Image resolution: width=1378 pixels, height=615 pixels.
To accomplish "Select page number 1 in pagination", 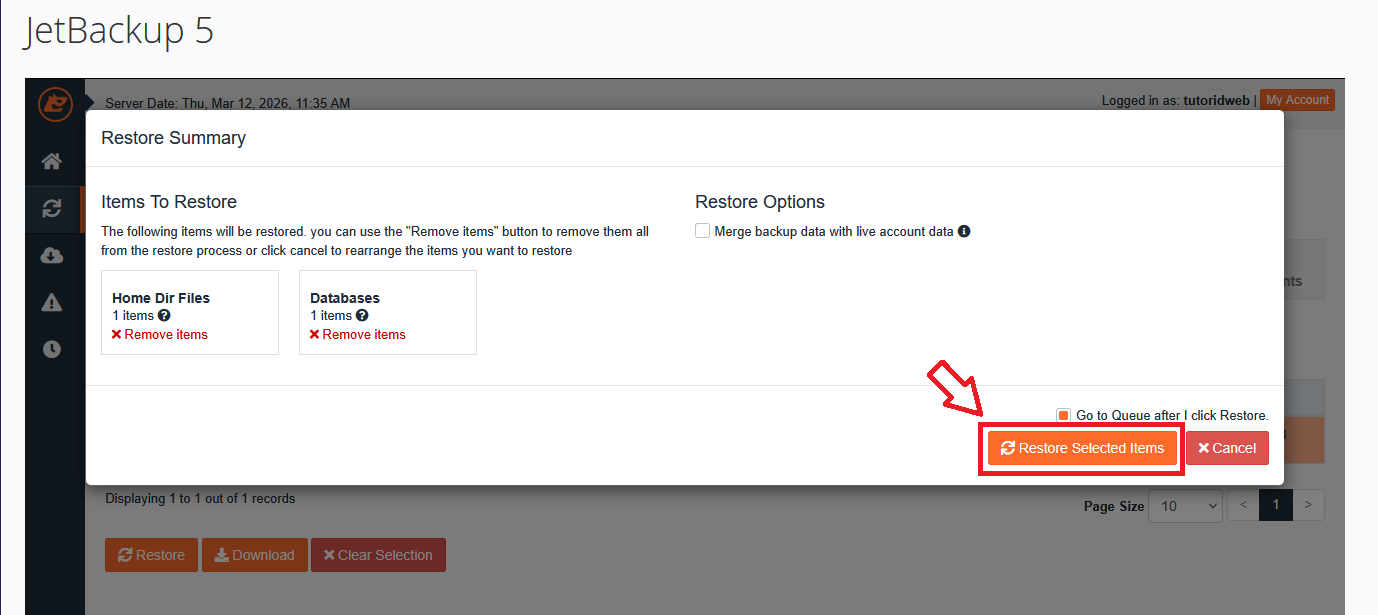I will point(1275,505).
